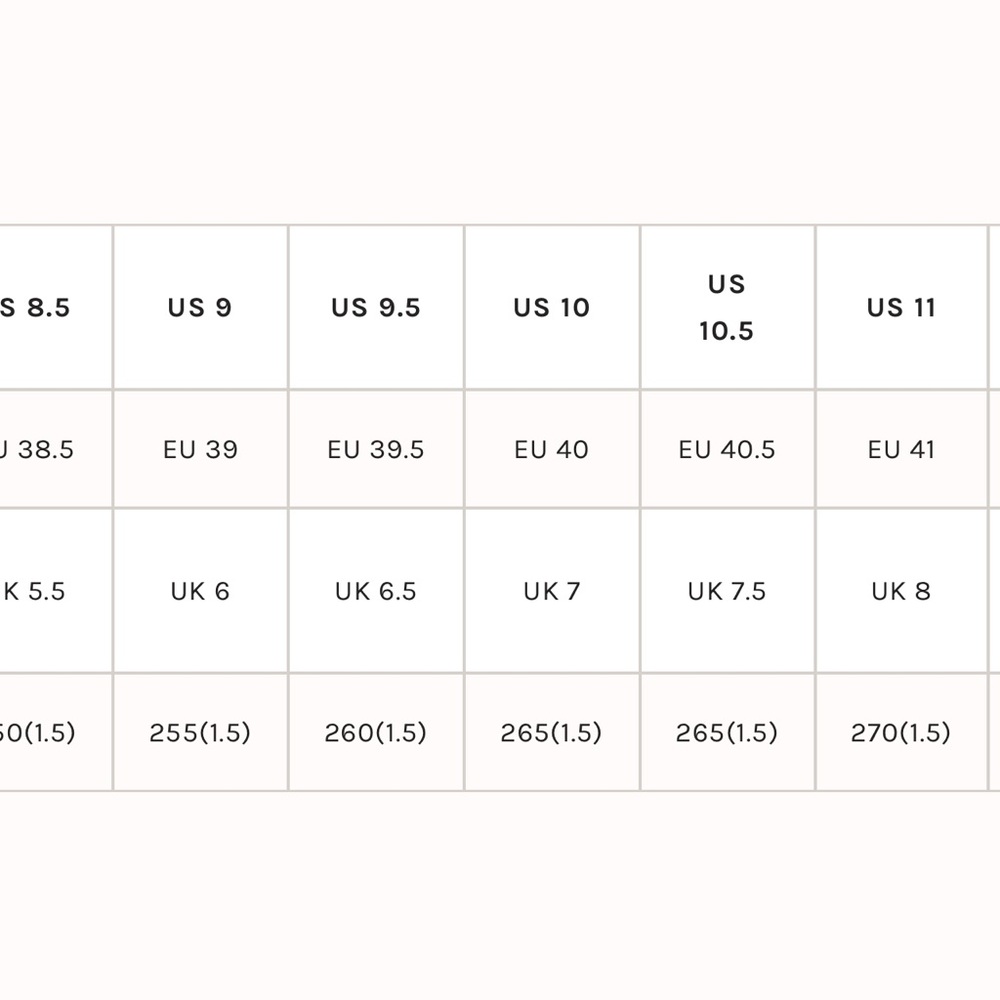Image resolution: width=1000 pixels, height=1000 pixels.
Task: Pick the UK 6 size cell
Action: (x=200, y=591)
